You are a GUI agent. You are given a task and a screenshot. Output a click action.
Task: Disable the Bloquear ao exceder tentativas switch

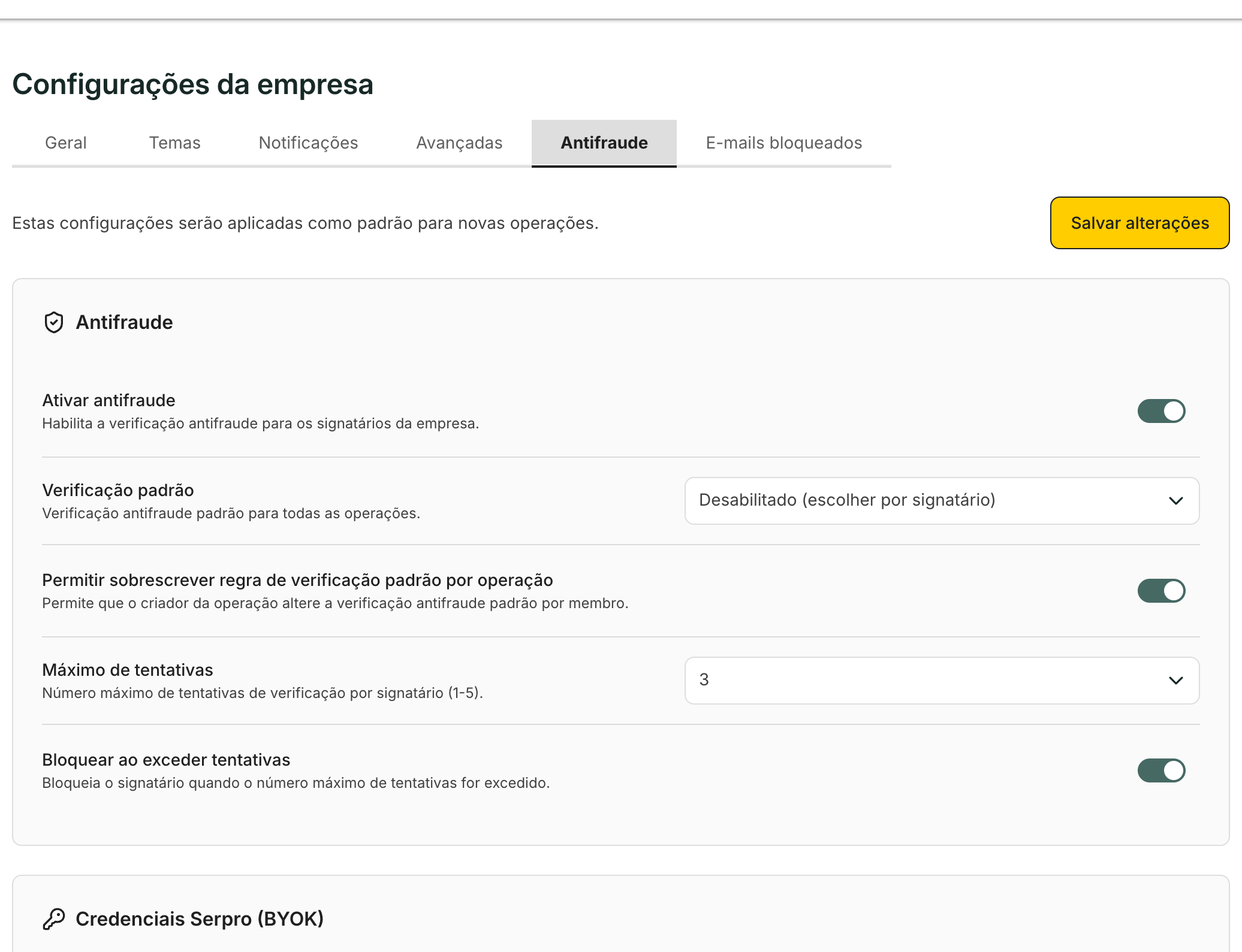[x=1161, y=770]
